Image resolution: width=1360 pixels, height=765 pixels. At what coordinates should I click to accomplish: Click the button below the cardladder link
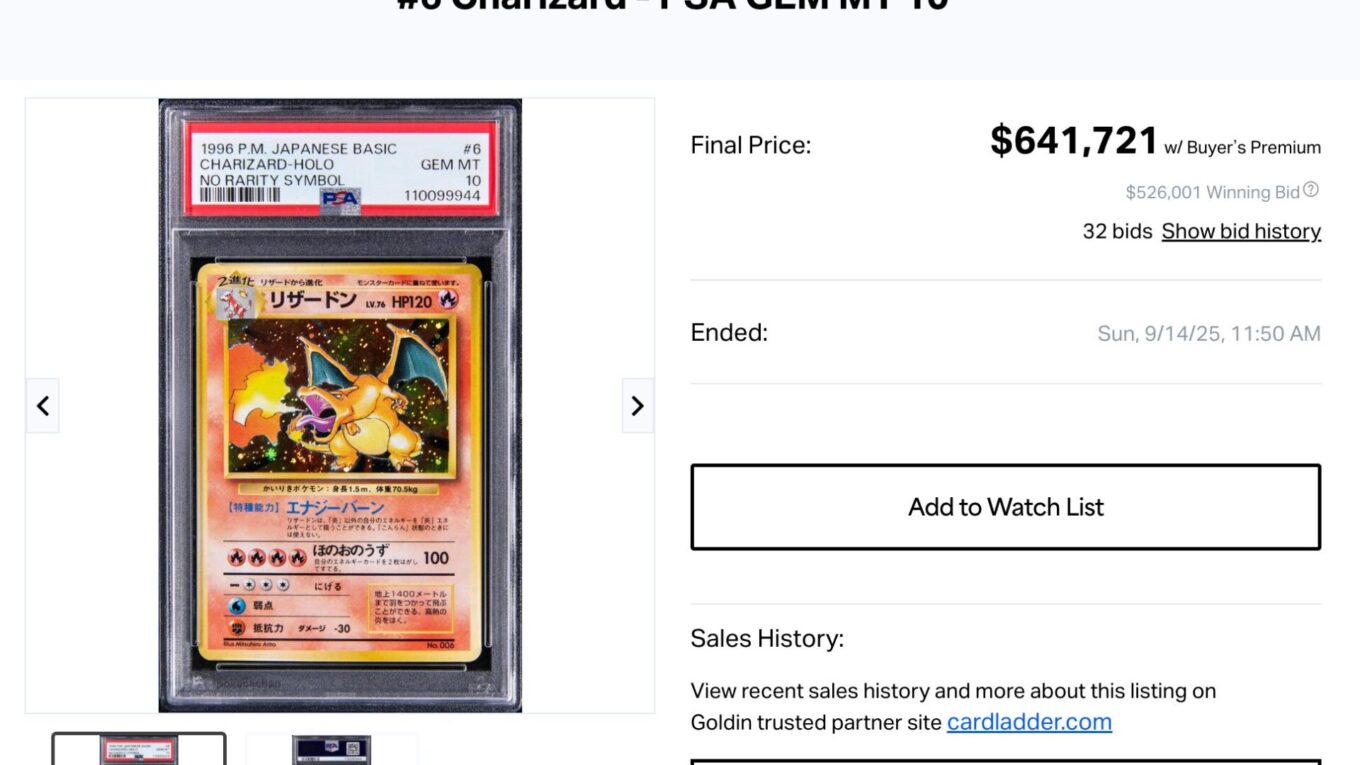1006,762
